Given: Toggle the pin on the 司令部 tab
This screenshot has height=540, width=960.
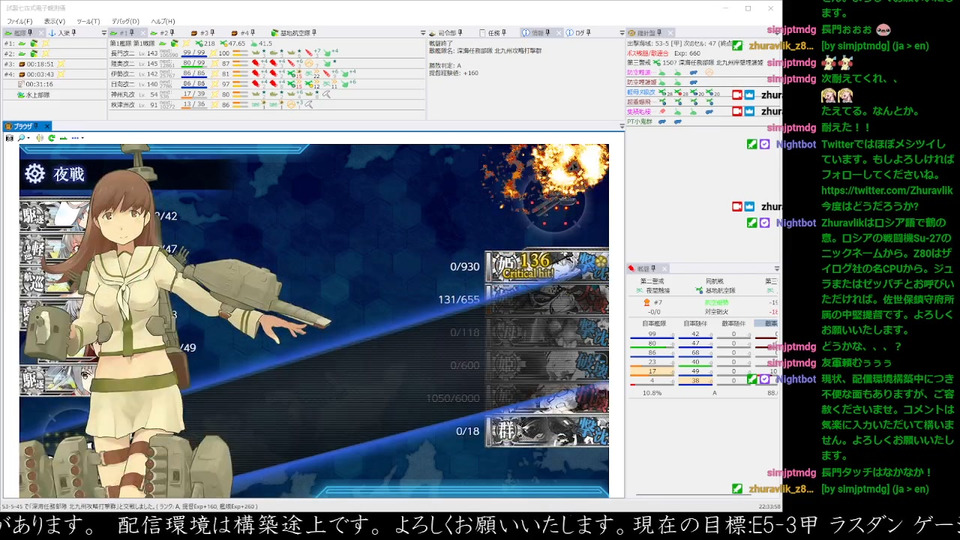Looking at the screenshot, I should point(460,33).
